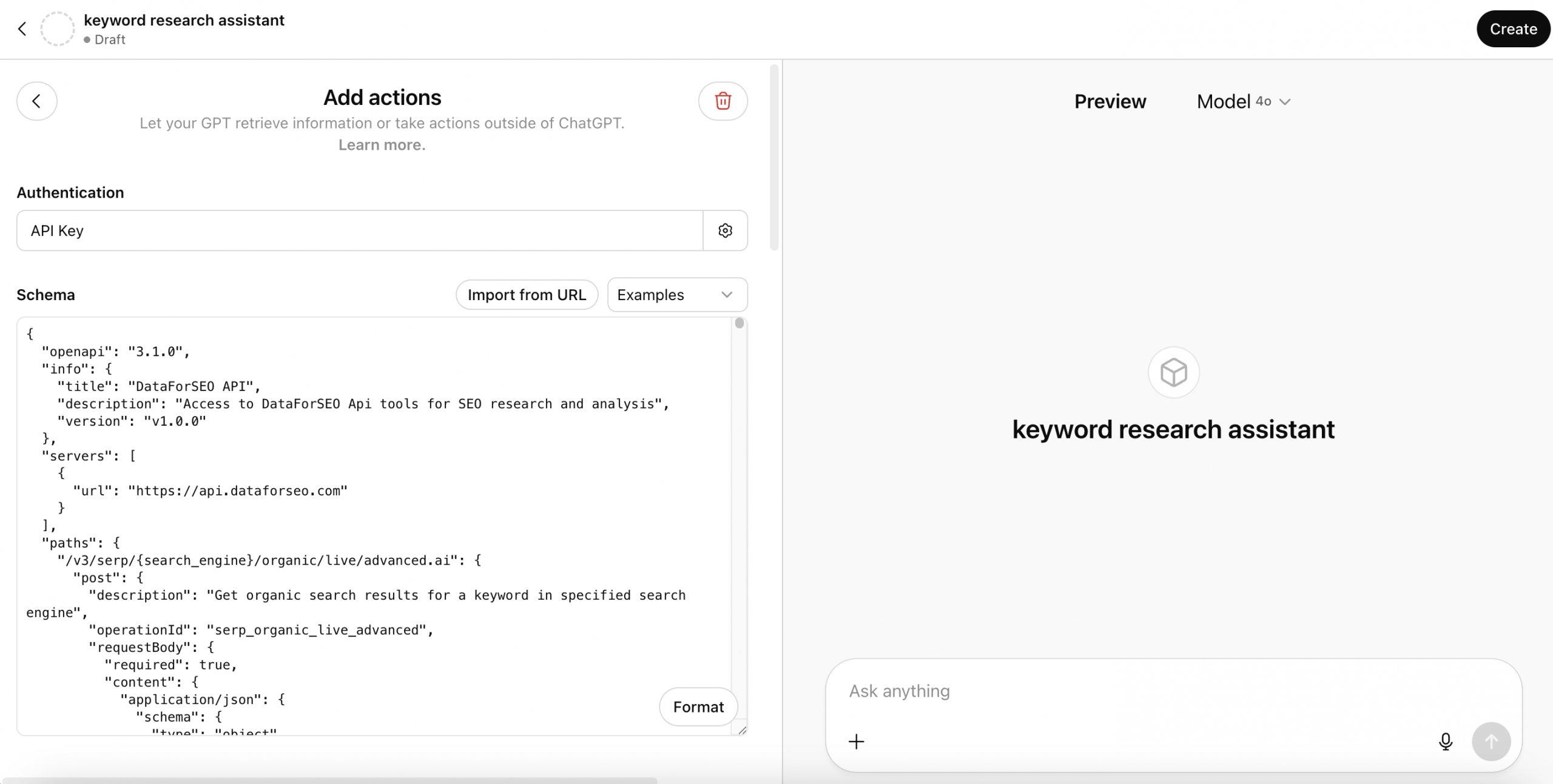Click the schema "description": "Access to DataForSEO..." line
Image resolution: width=1553 pixels, height=784 pixels.
click(x=363, y=404)
